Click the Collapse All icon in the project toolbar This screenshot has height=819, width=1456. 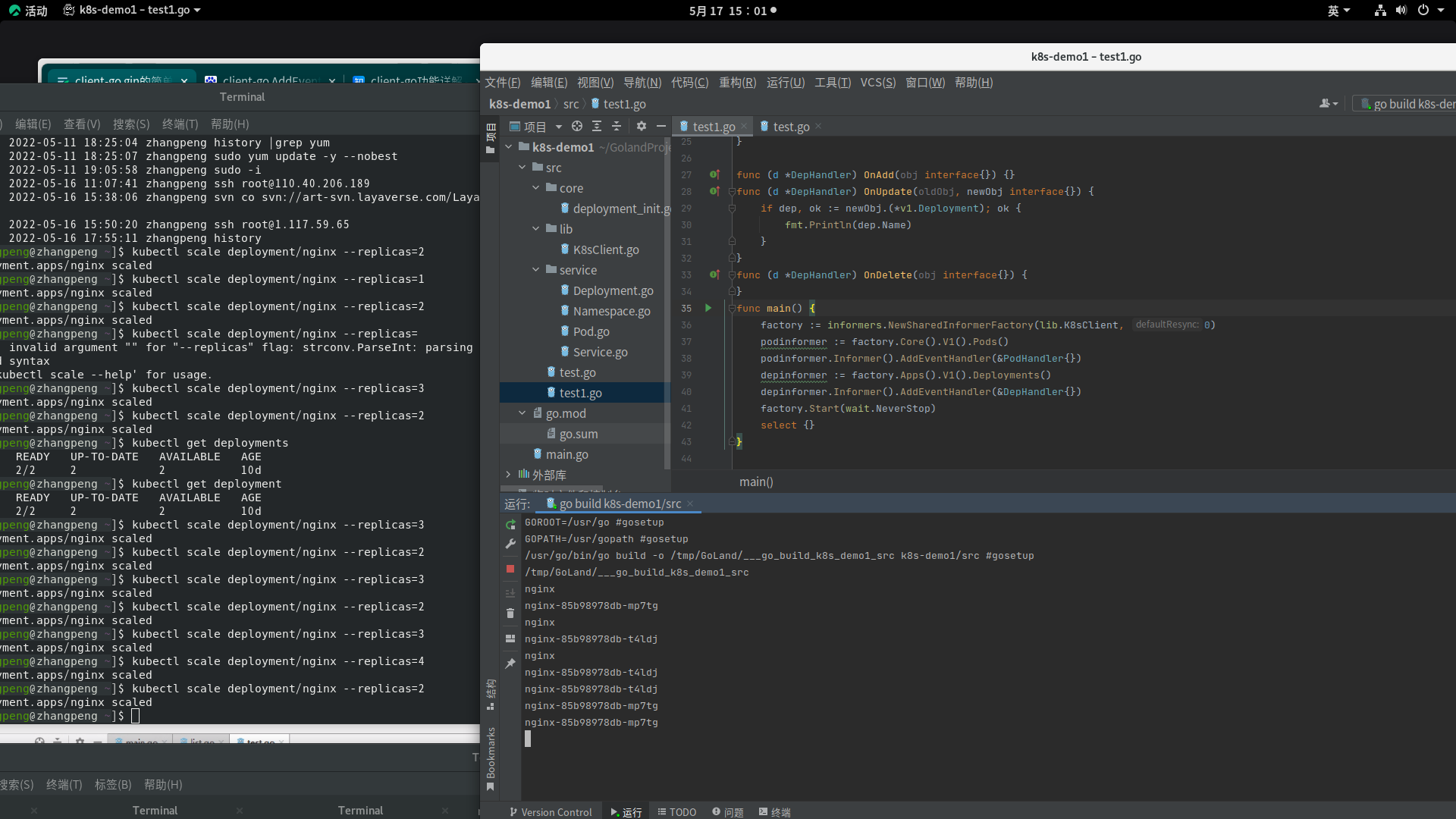(x=617, y=127)
